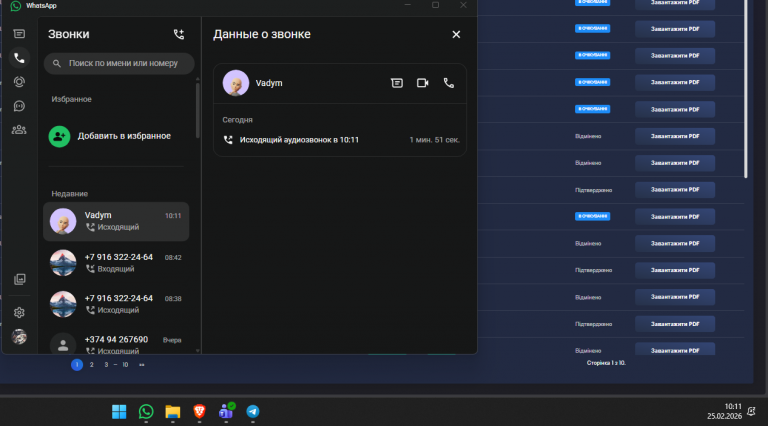
Task: Open File Explorer from the taskbar
Action: point(172,412)
